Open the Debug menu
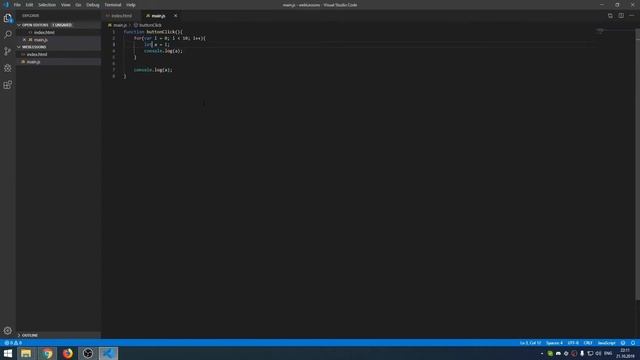This screenshot has height=360, width=640. tap(93, 5)
